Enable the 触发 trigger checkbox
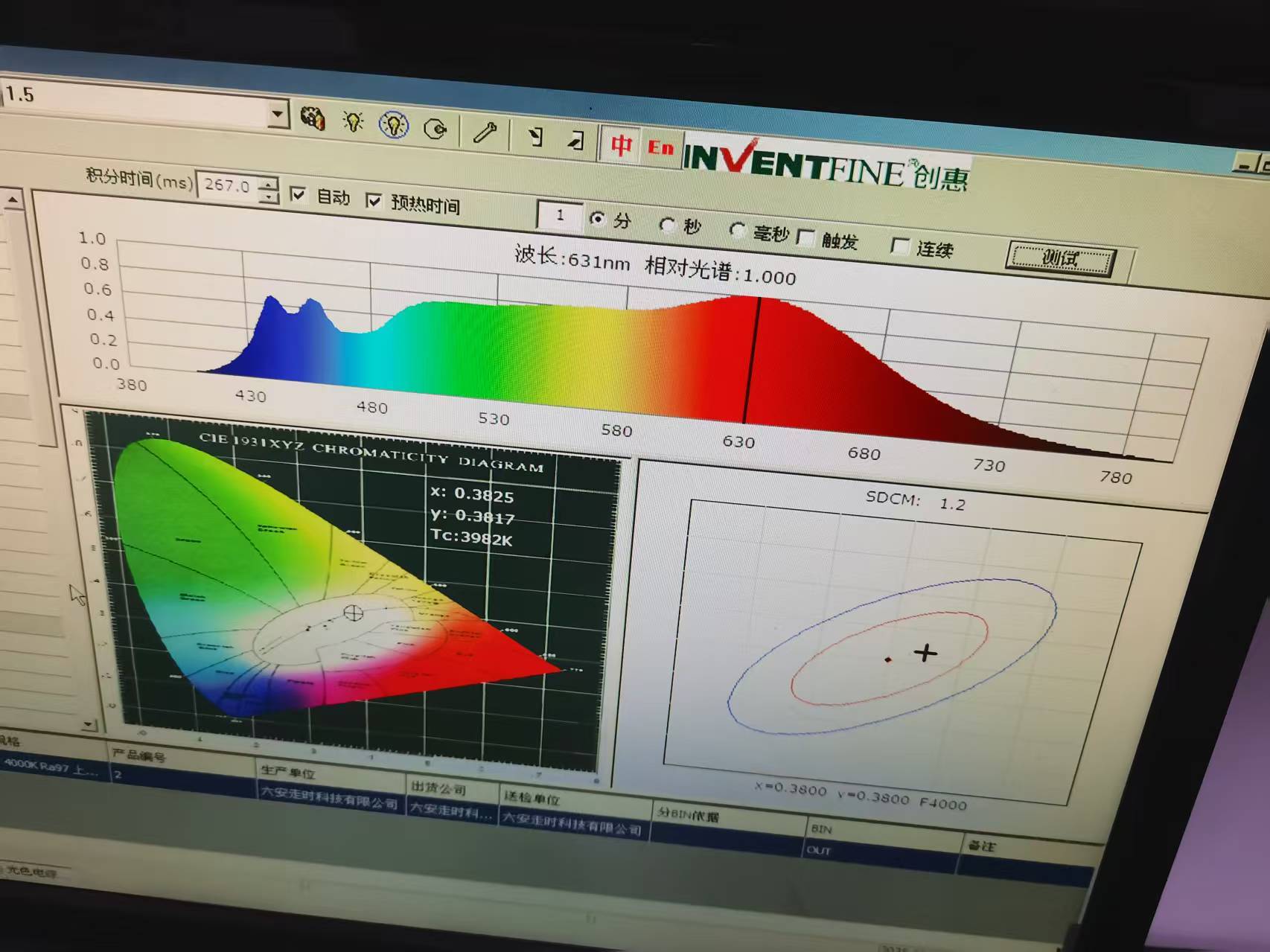 coord(805,237)
